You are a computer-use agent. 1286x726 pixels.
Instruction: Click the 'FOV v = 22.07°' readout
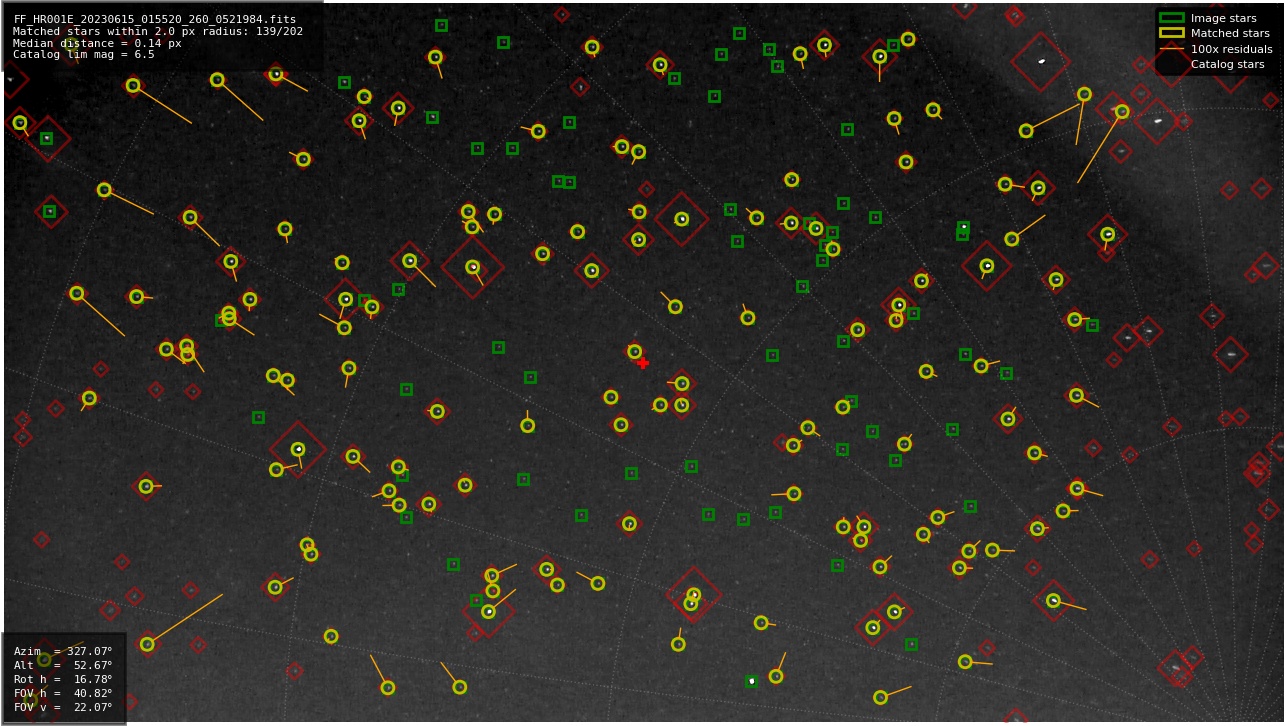63,707
